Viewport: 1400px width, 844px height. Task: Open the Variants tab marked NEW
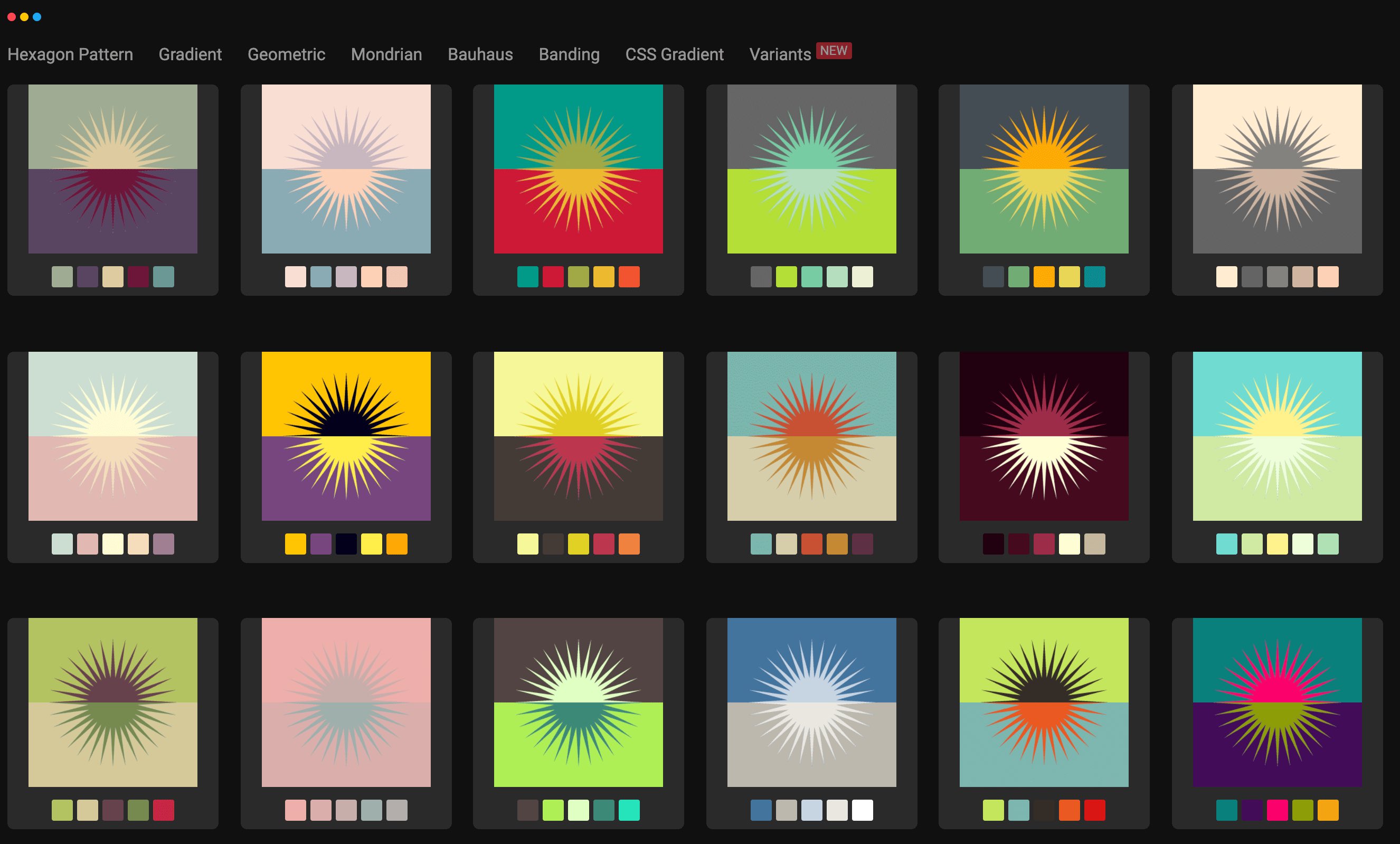[x=780, y=54]
